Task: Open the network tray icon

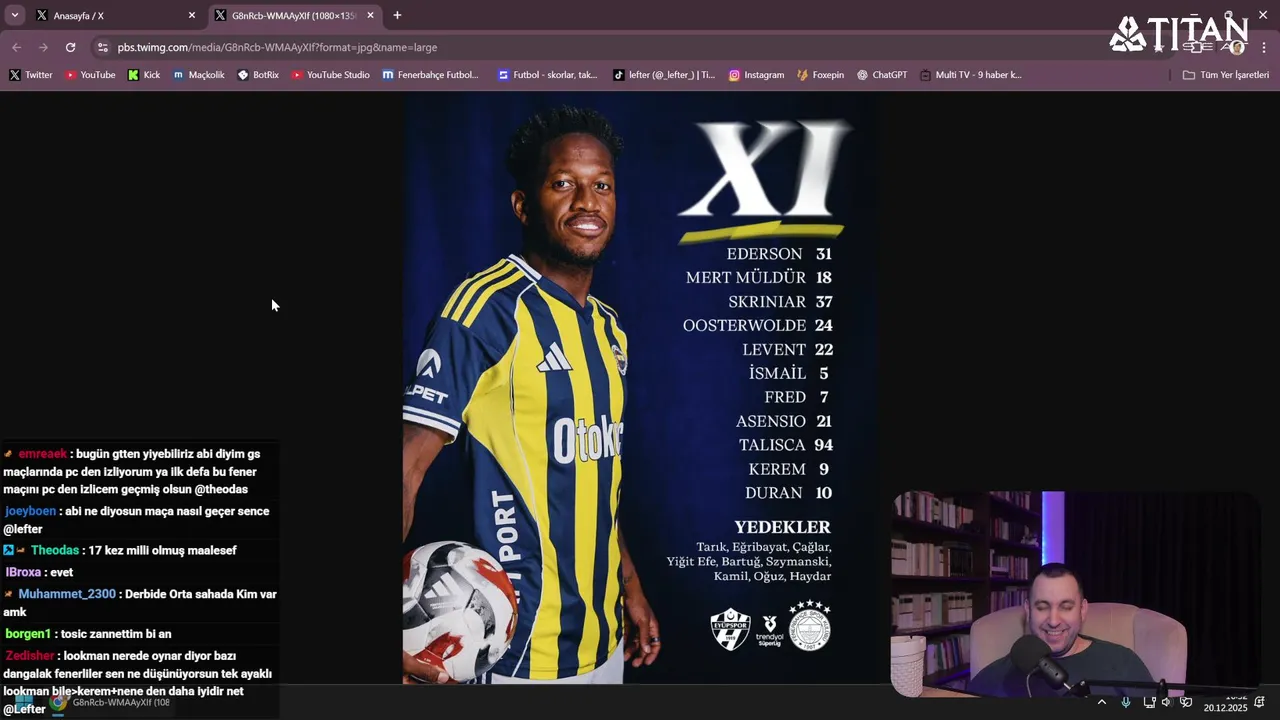Action: [x=1149, y=702]
